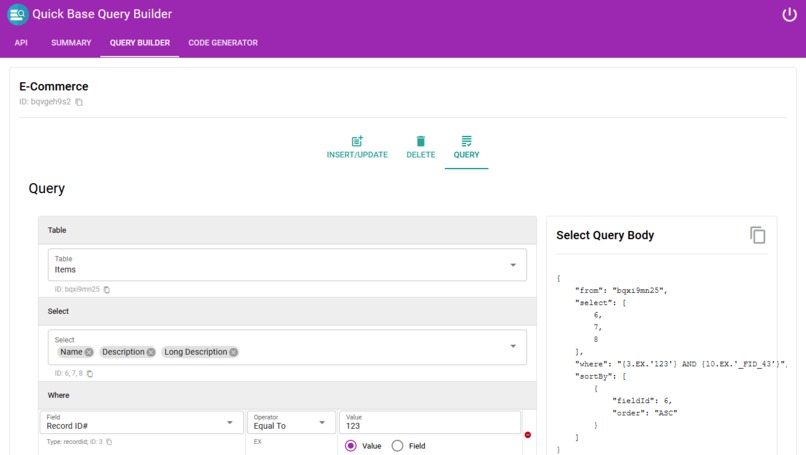Select the Value radio button
806x455 pixels.
(x=351, y=446)
